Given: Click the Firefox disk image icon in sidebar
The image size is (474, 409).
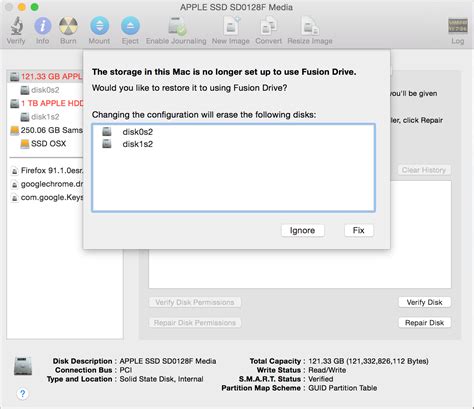Looking at the screenshot, I should [x=14, y=171].
